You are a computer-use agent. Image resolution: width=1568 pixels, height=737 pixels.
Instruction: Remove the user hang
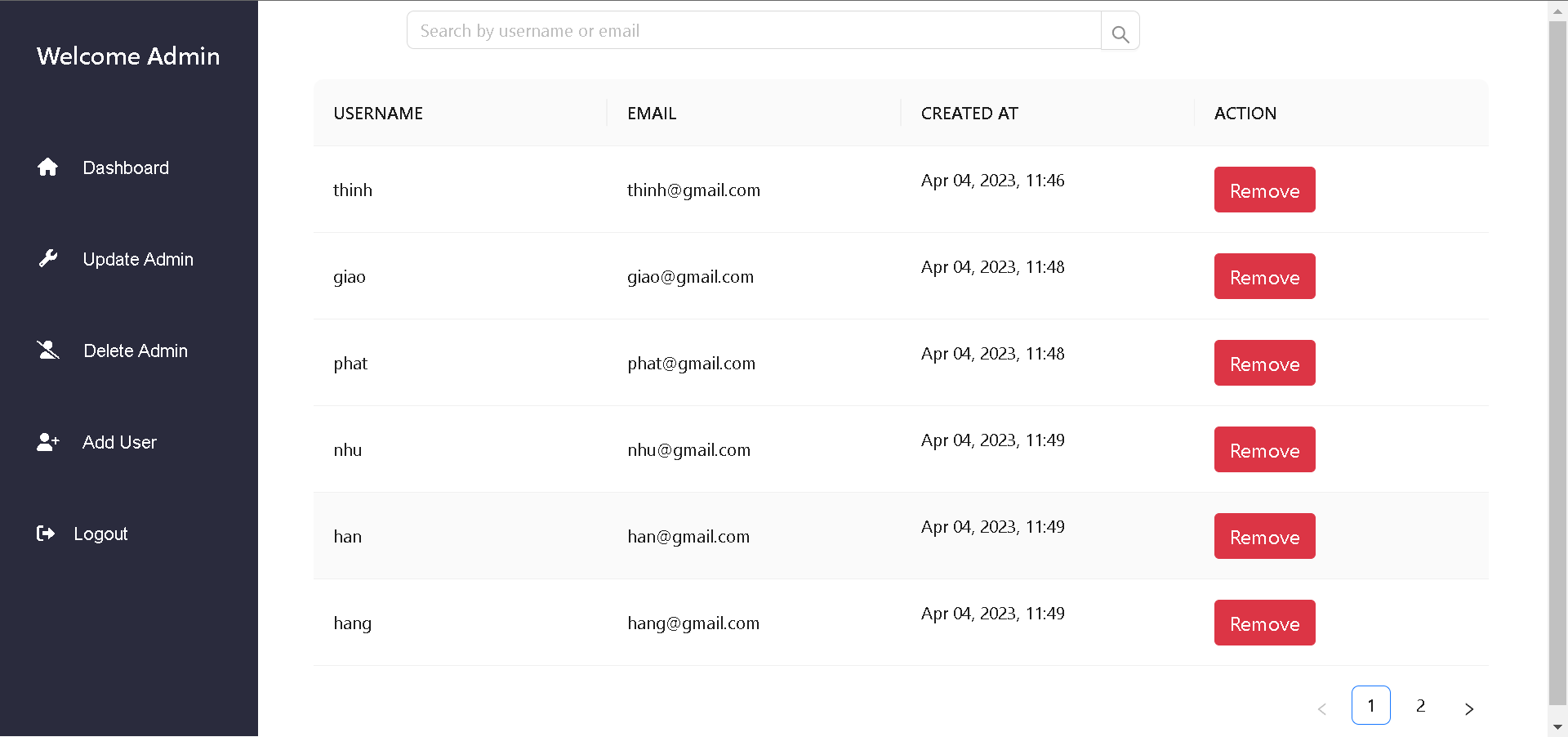point(1264,623)
